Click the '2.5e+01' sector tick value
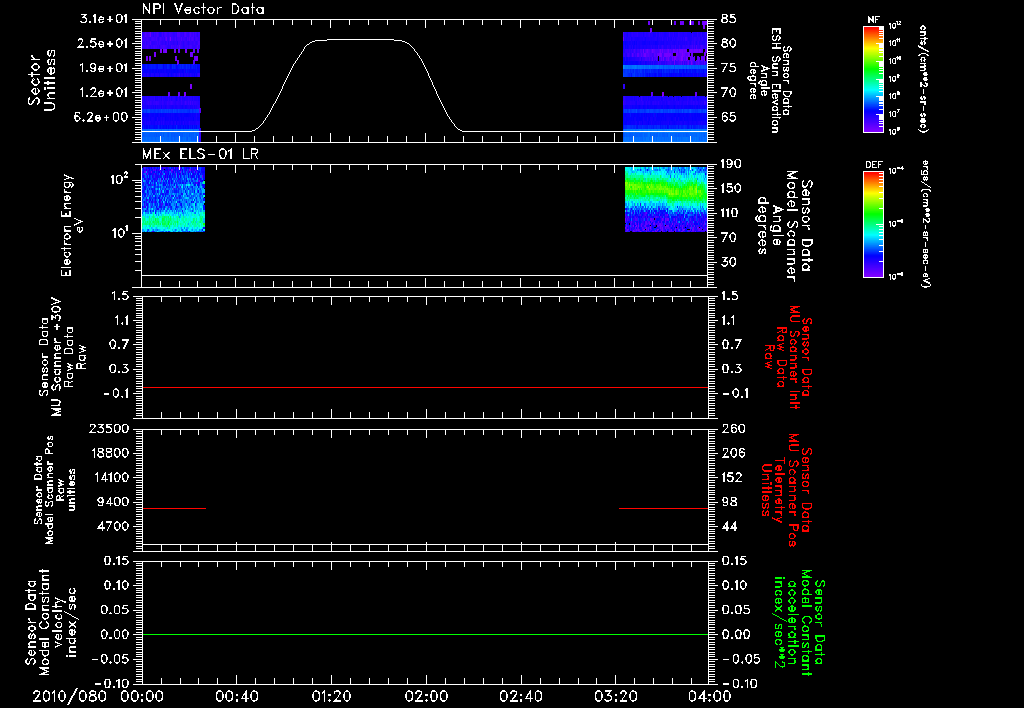 click(x=103, y=44)
